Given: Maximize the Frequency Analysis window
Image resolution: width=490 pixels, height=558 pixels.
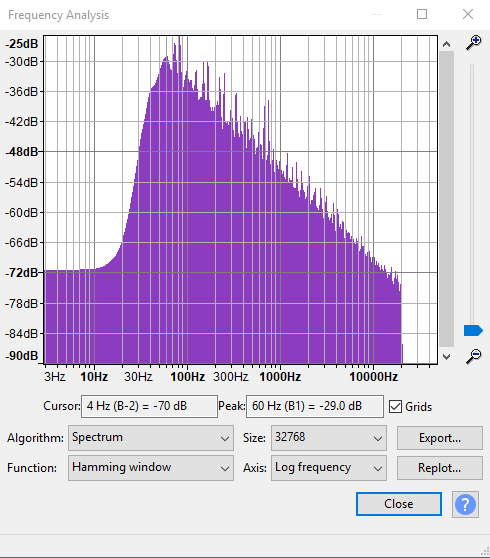Looking at the screenshot, I should [422, 14].
